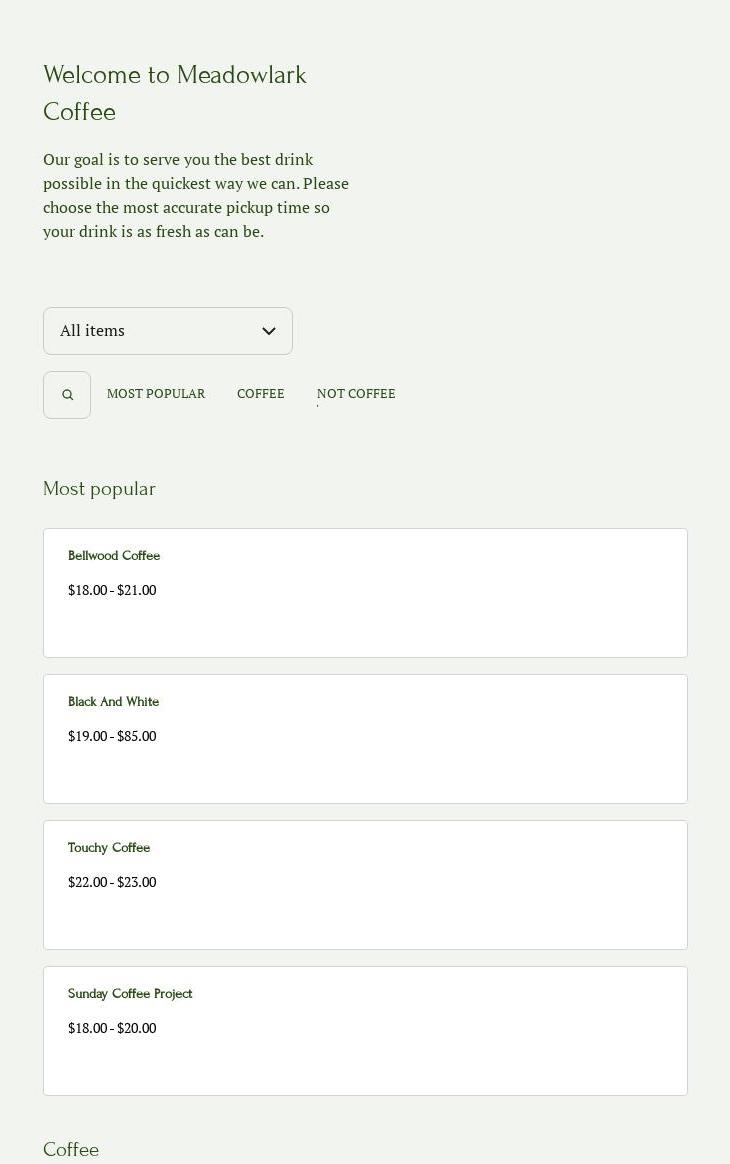The image size is (730, 1164).
Task: Click the $18.00 - $20.00 price range
Action: tap(112, 1029)
